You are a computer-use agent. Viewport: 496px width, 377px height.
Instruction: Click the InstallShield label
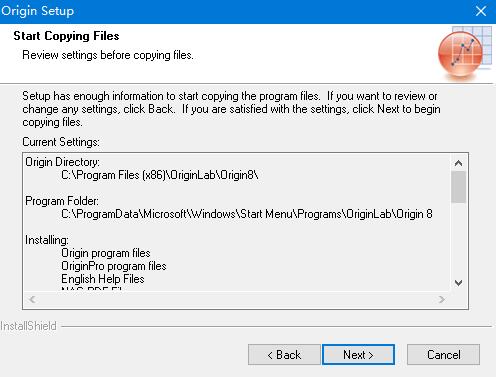(x=28, y=326)
